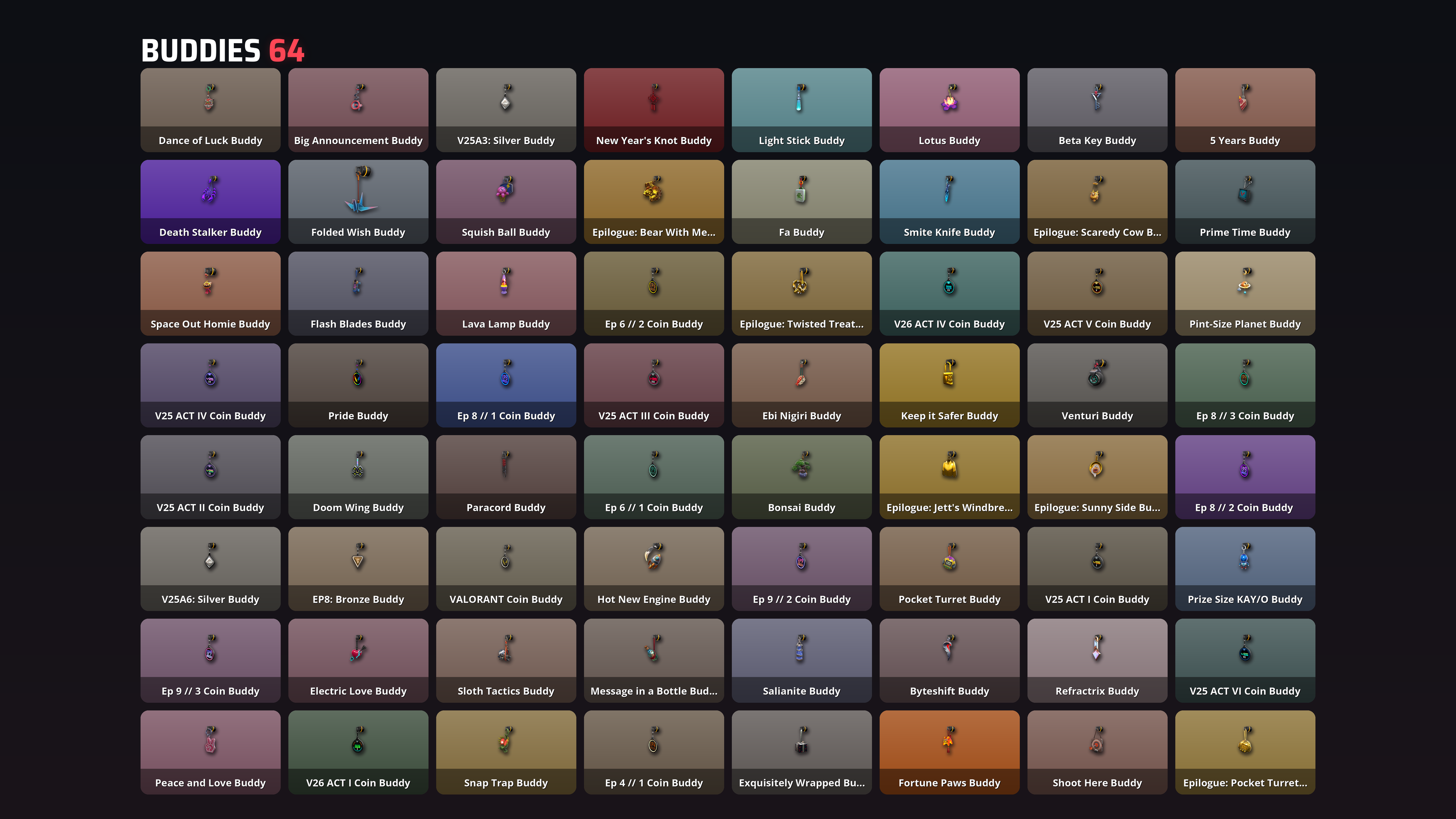Click the Fortune Paws Buddy icon
Image resolution: width=1456 pixels, height=819 pixels.
[x=949, y=740]
